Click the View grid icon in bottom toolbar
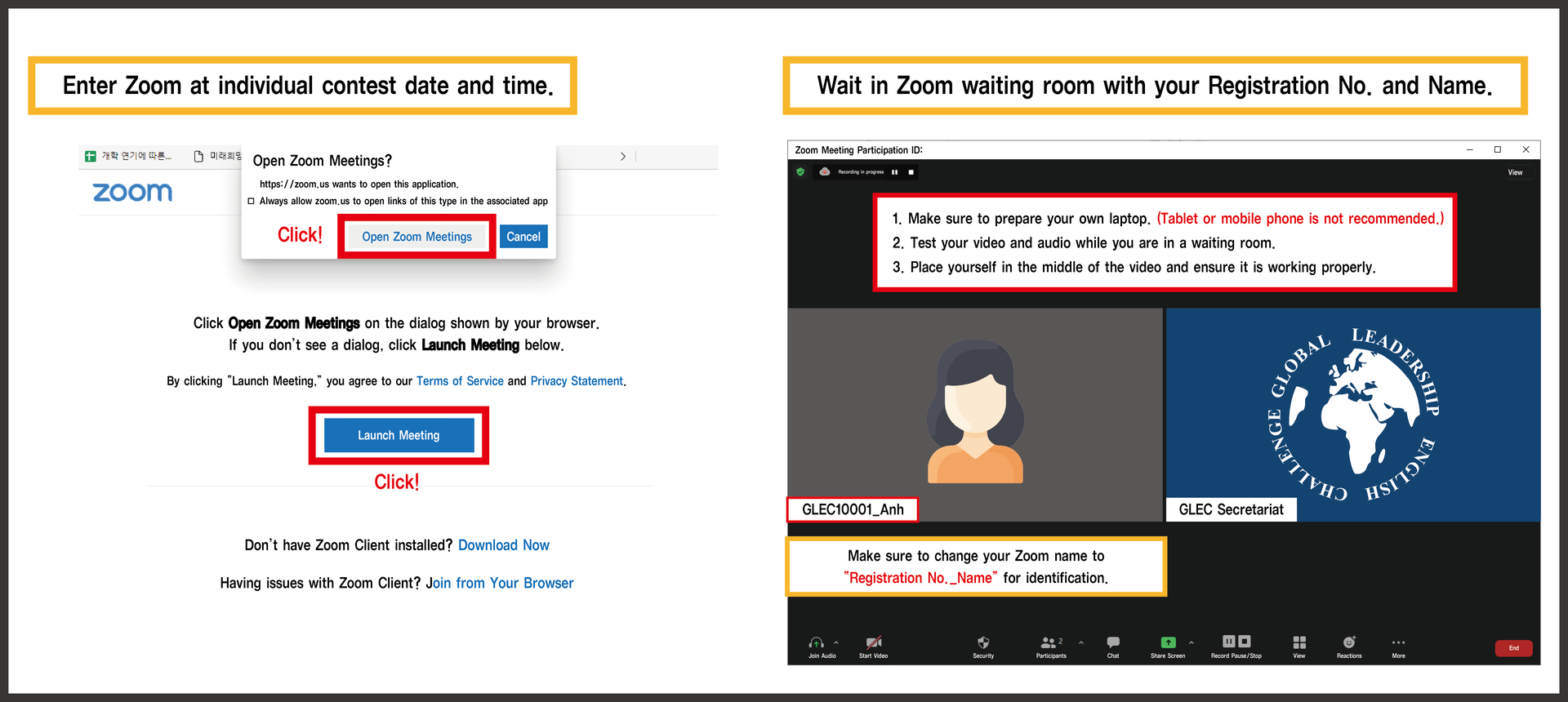Screen dimensions: 1568x702 pyautogui.click(x=1299, y=642)
